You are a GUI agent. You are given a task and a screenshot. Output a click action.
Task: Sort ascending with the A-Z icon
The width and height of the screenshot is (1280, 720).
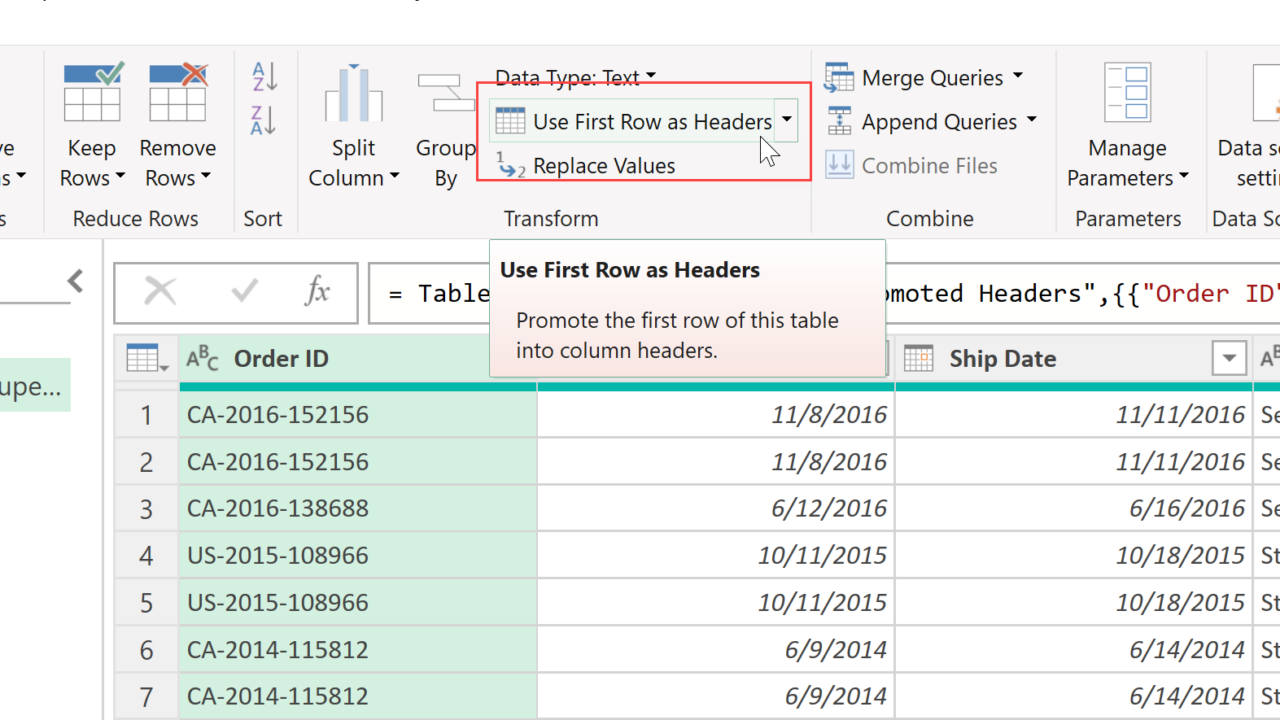point(264,76)
